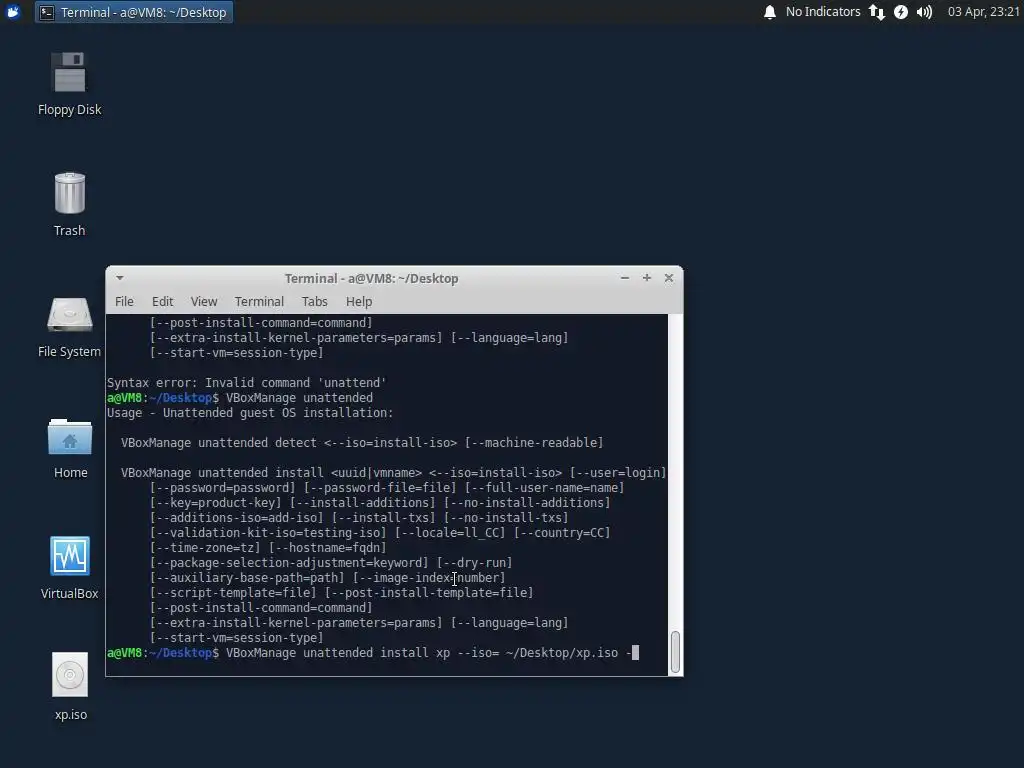1024x768 pixels.
Task: Click the volume speaker icon
Action: pos(924,12)
